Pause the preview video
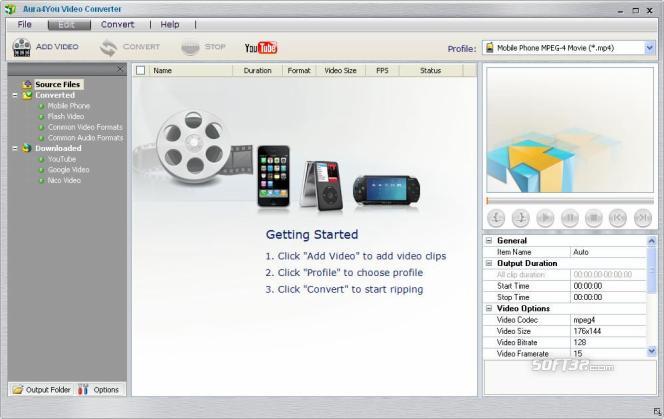This screenshot has height=419, width=664. point(570,218)
